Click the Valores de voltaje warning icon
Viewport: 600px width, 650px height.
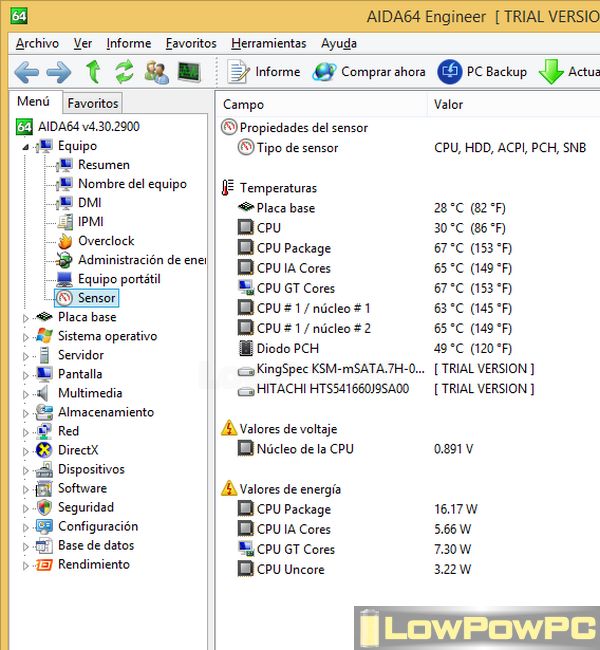(x=228, y=428)
